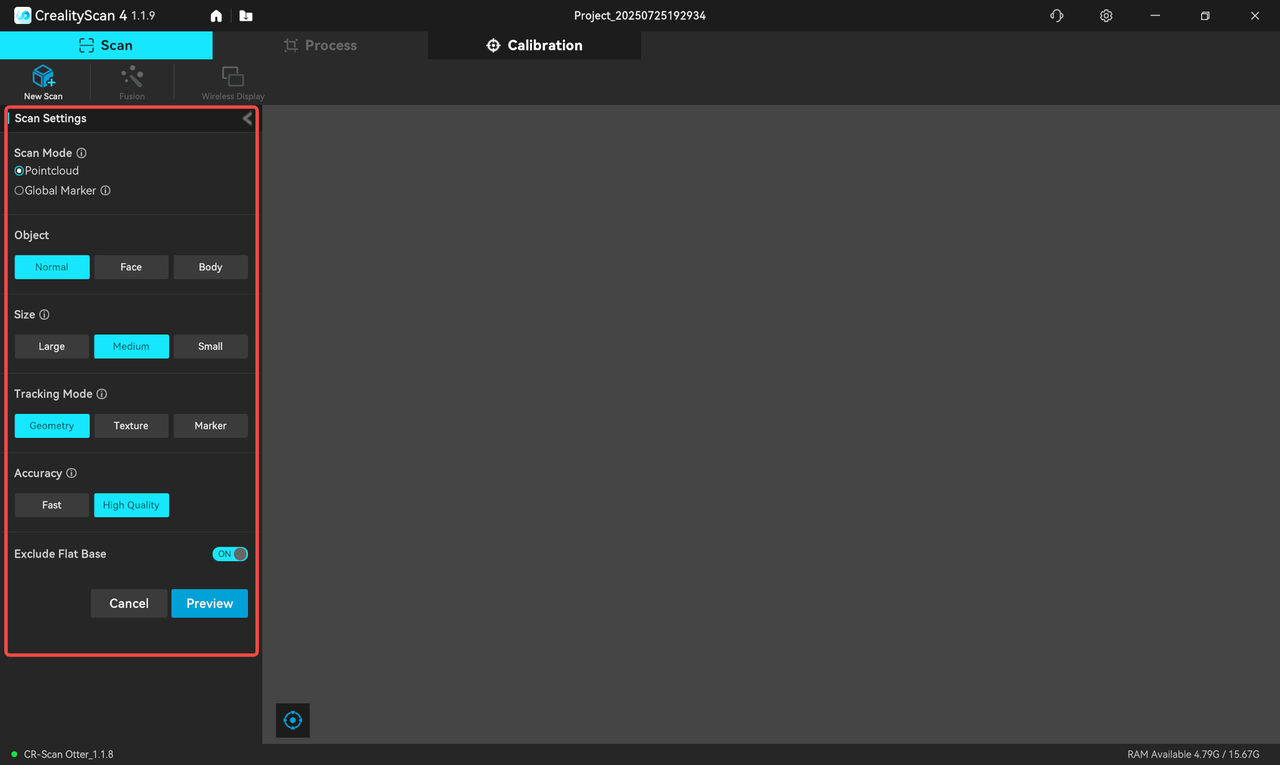Select the Pointcloud scan mode
1280x765 pixels.
(19, 171)
